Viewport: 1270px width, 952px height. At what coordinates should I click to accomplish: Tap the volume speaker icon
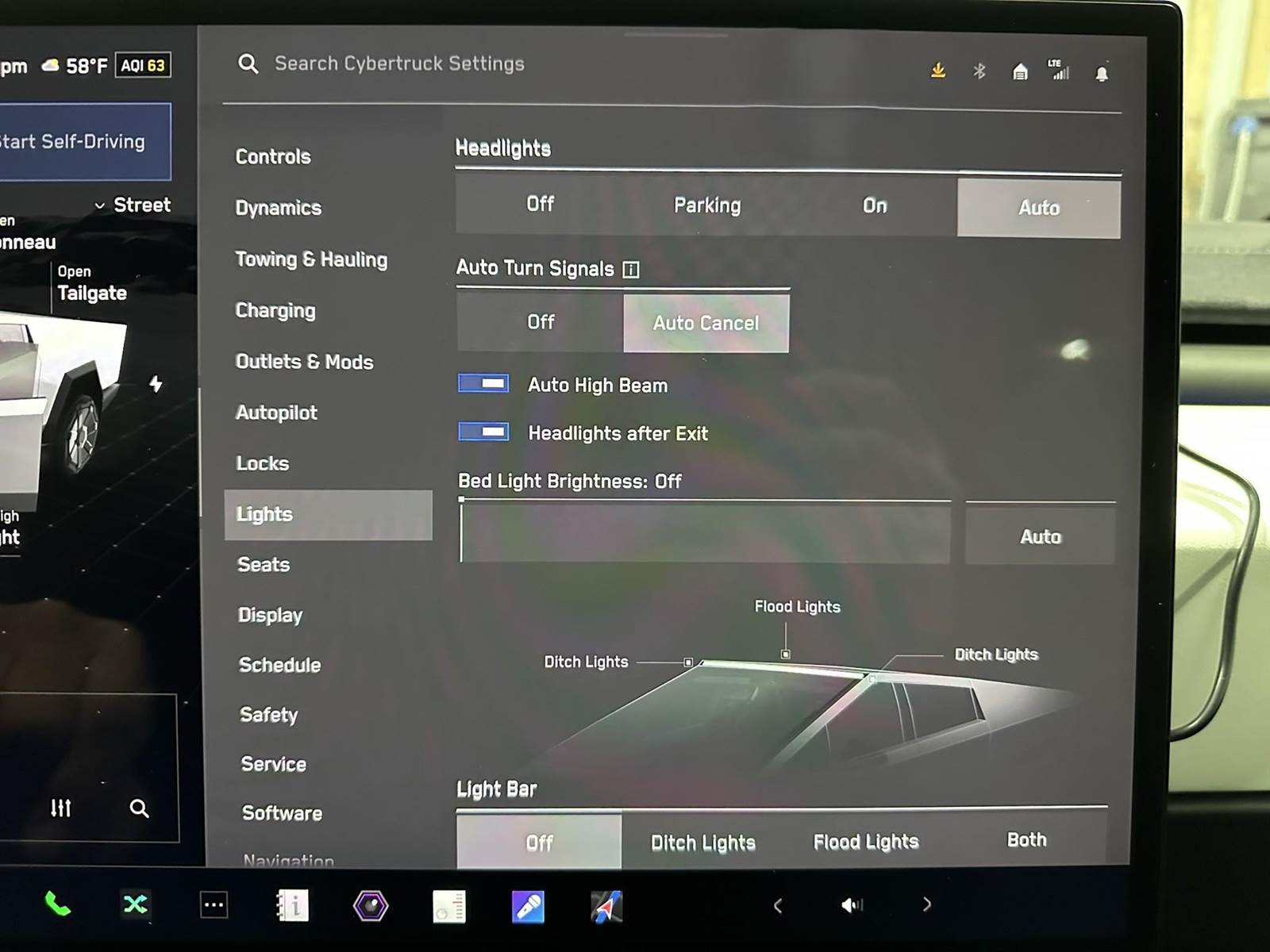(852, 905)
